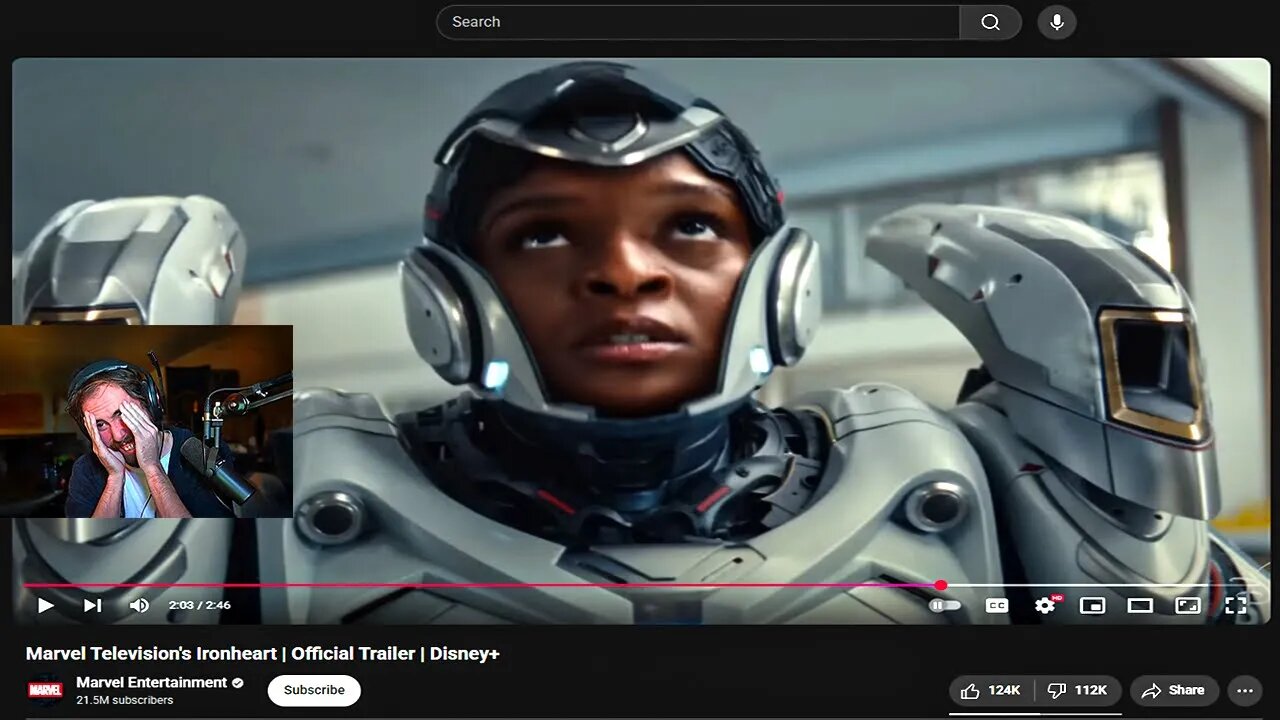This screenshot has width=1280, height=720.
Task: Dislike the video with thumbs down 112K
Action: pyautogui.click(x=1076, y=690)
